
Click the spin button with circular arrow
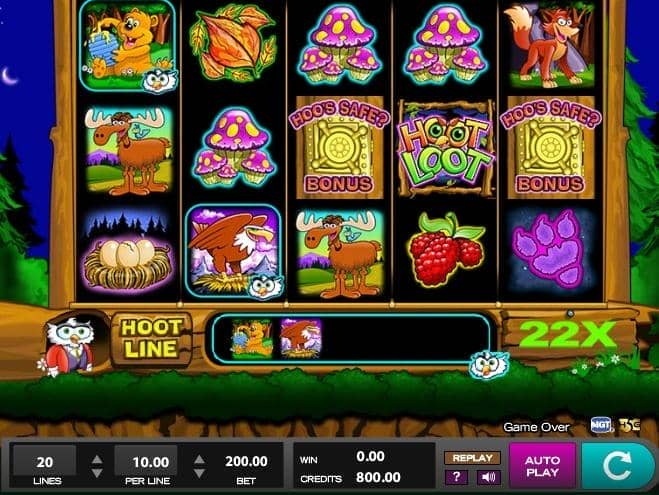[619, 465]
